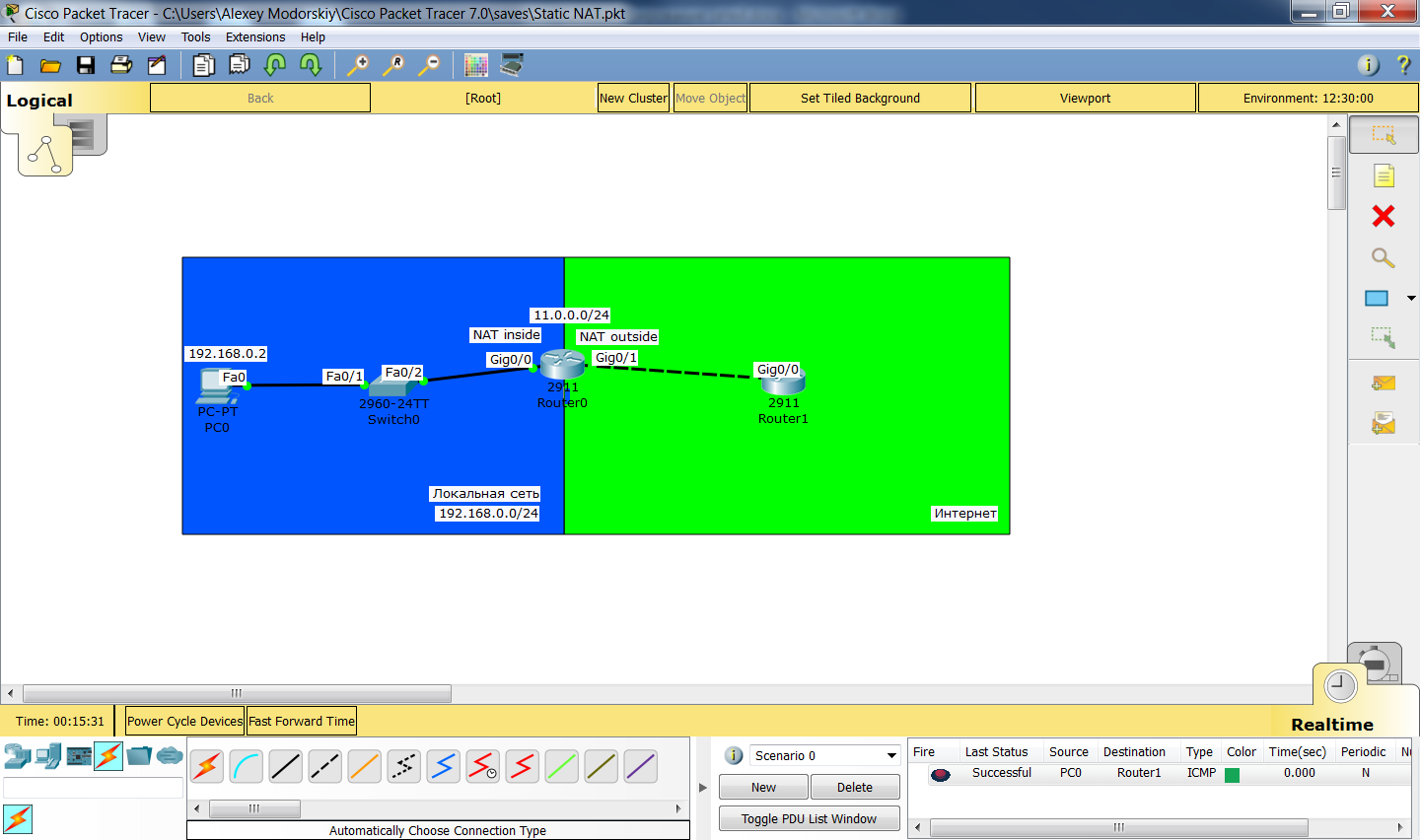Select the Add Complex PDU envelope

(1384, 423)
